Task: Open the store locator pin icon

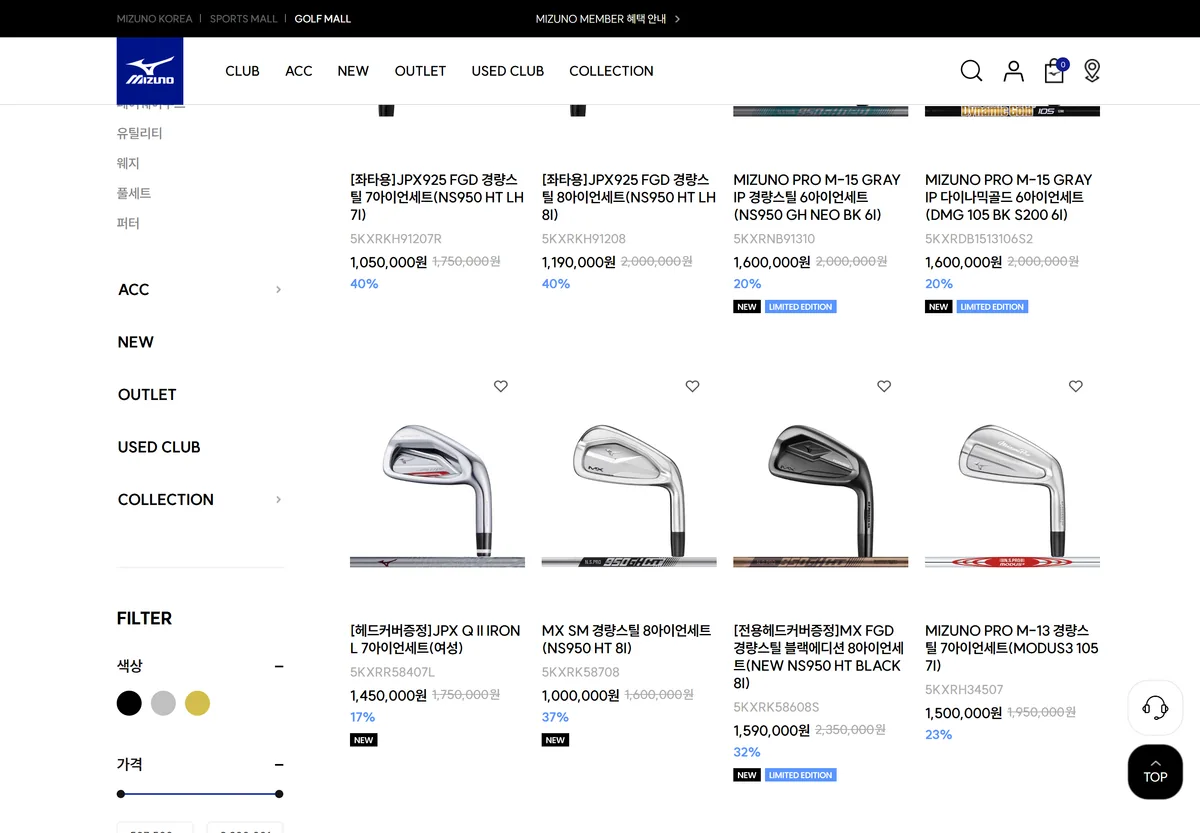Action: point(1092,71)
